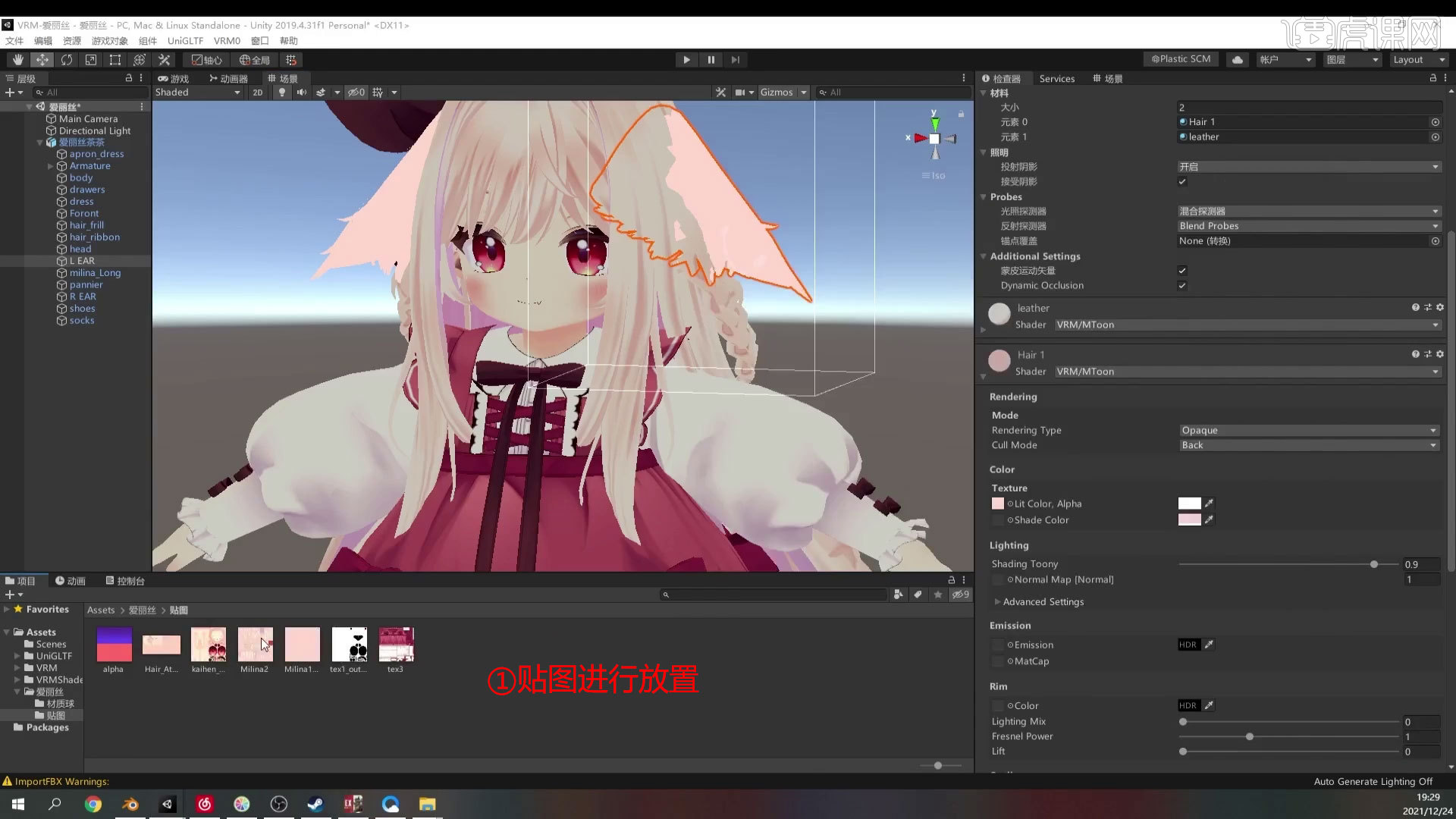Switch to the 动画器 tab
This screenshot has width=1456, height=819.
tap(230, 77)
